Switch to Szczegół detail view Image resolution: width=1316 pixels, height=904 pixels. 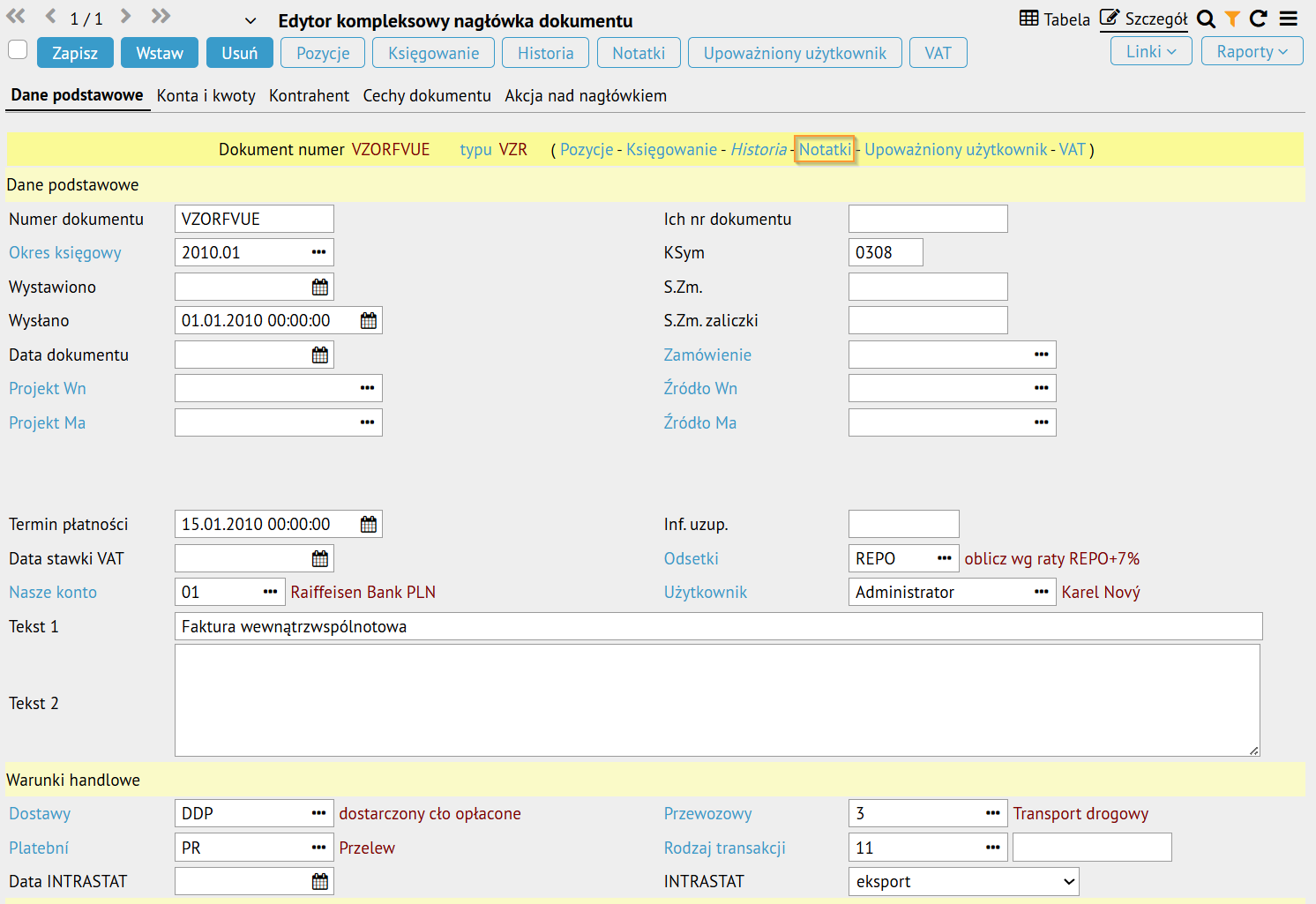pyautogui.click(x=1144, y=19)
